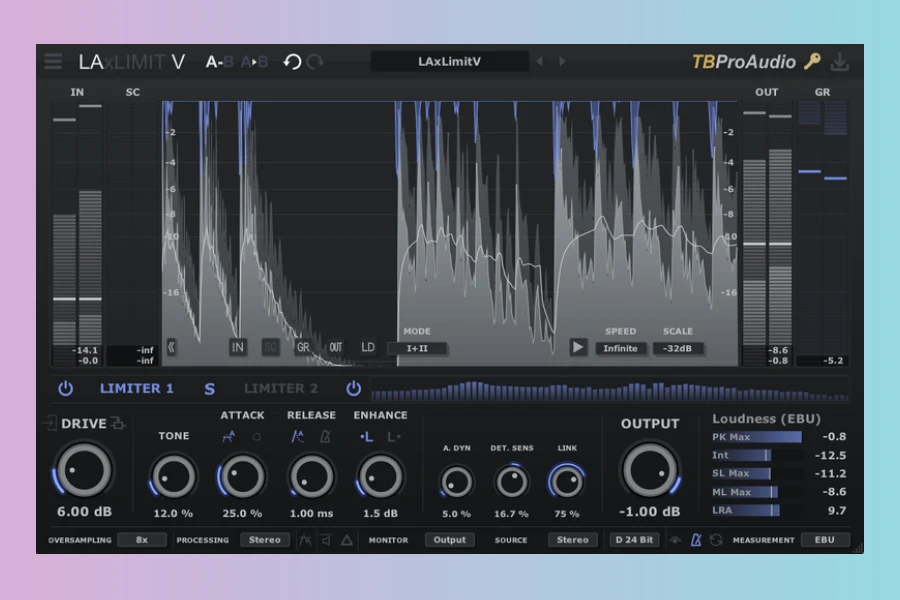900x600 pixels.
Task: Click the DRIVE knob
Action: coord(84,470)
